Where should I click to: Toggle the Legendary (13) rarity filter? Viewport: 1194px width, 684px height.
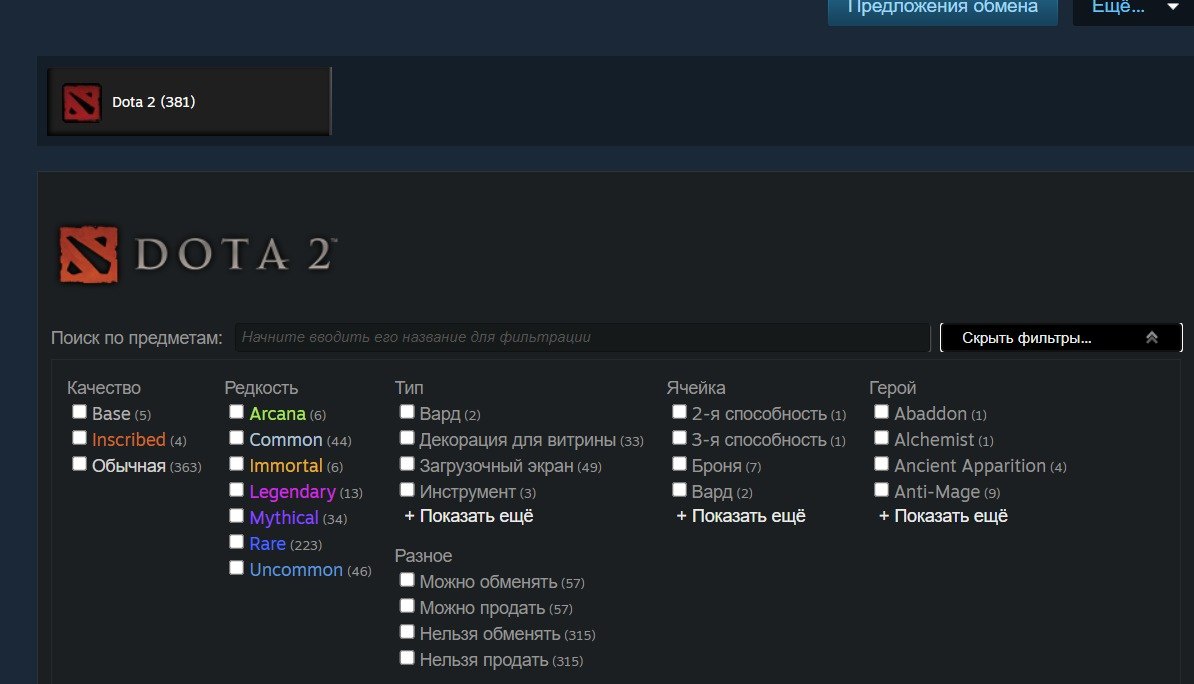coord(236,490)
